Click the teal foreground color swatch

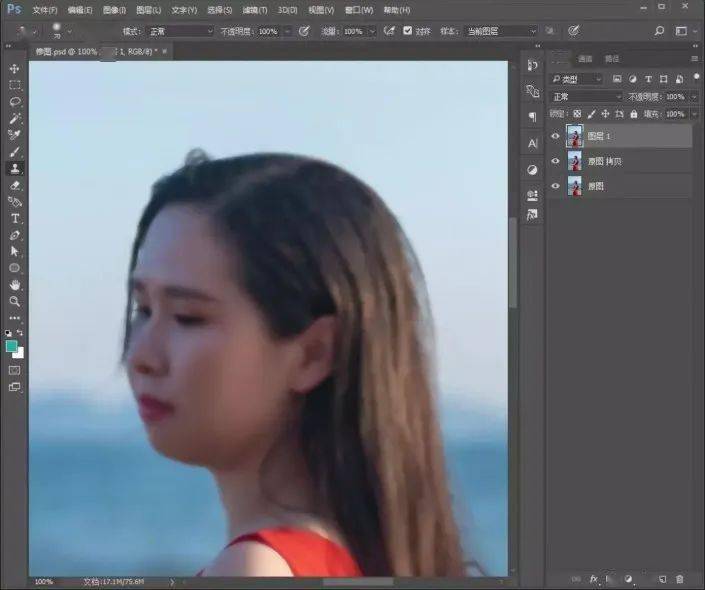11,346
